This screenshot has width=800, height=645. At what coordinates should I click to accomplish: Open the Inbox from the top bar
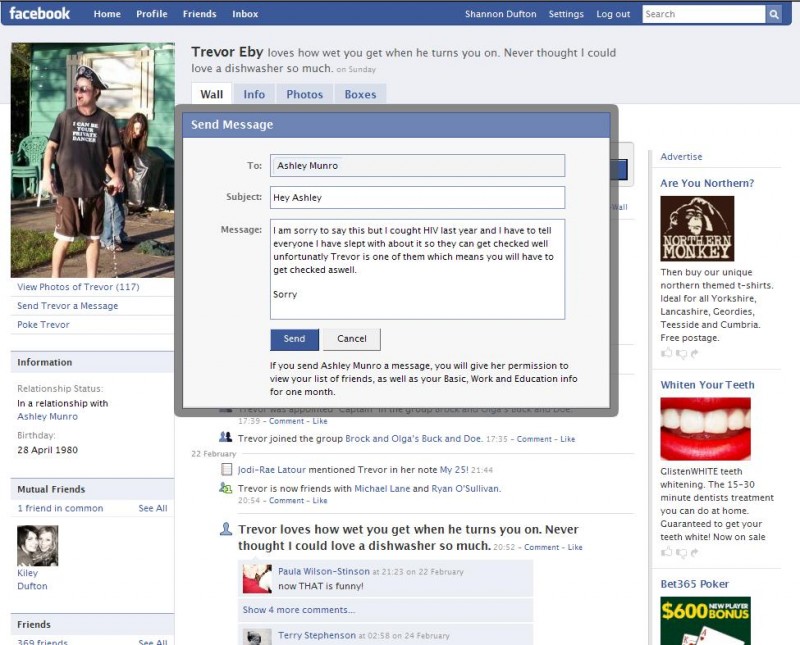pos(245,14)
